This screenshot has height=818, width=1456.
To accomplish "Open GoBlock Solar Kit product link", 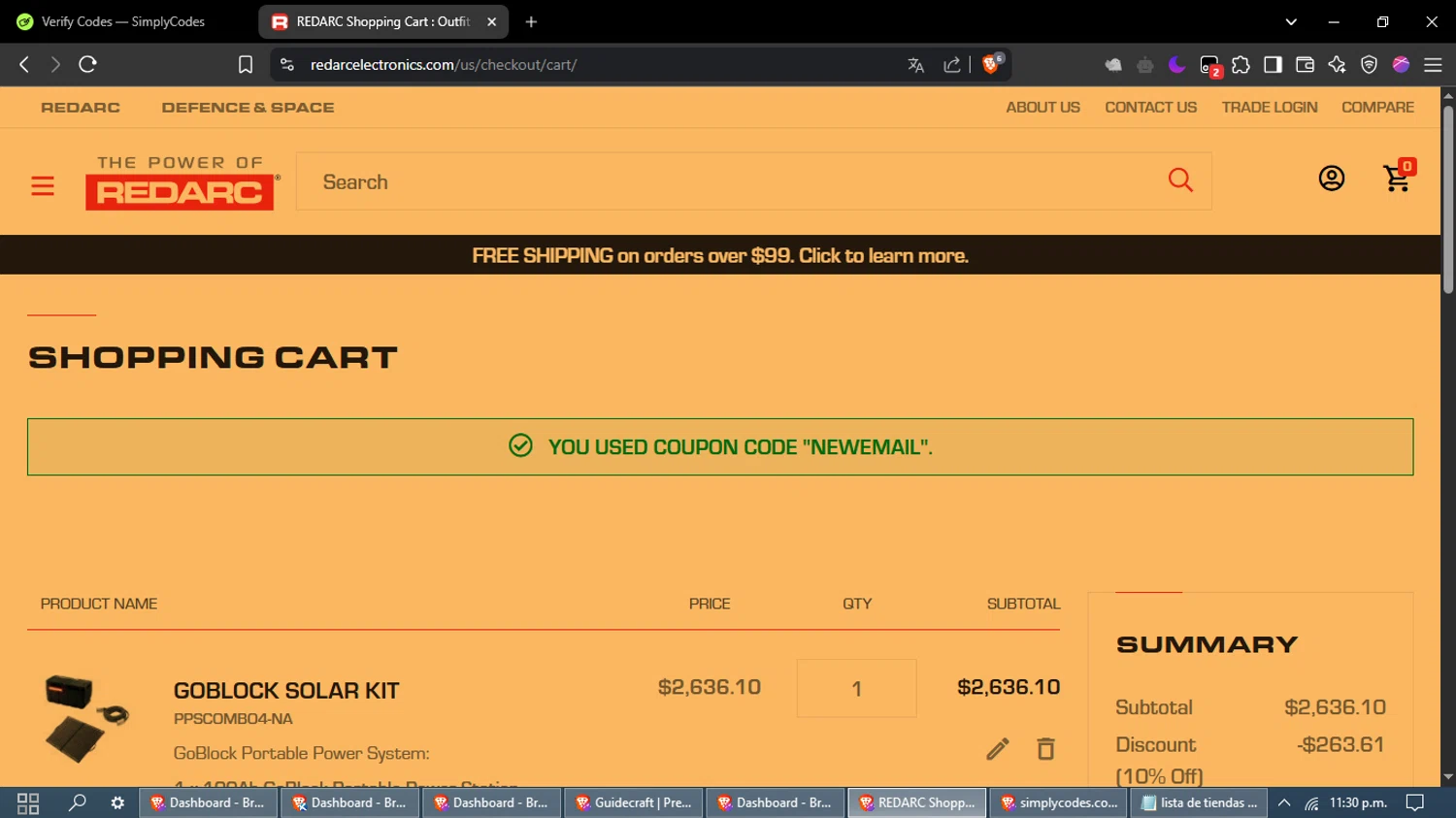I will tap(286, 691).
